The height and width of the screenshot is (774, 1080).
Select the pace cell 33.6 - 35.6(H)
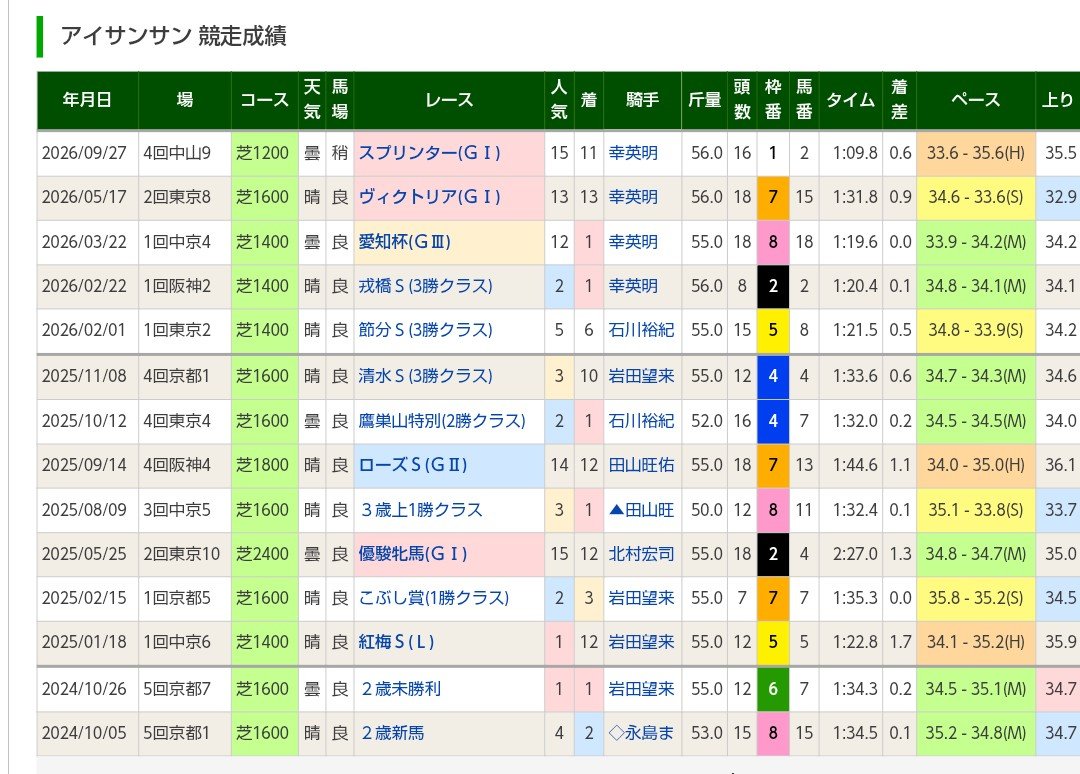975,153
